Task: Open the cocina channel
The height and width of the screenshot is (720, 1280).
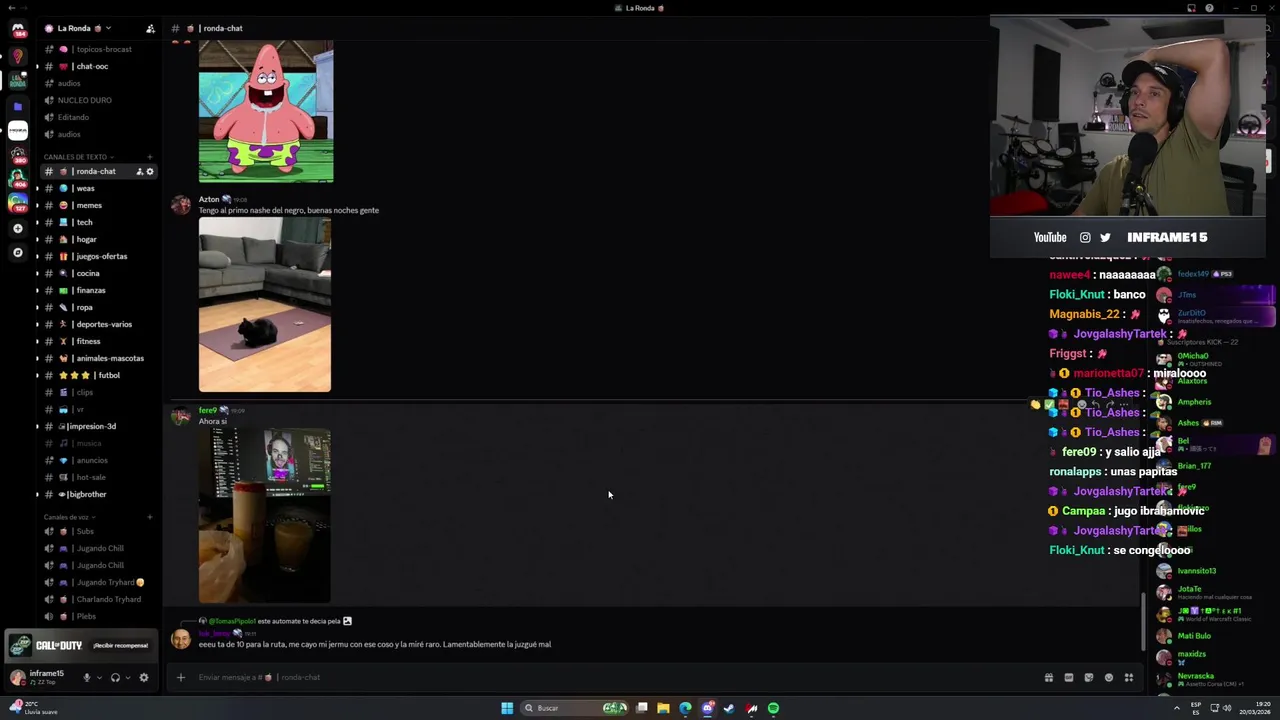Action: (x=99, y=273)
